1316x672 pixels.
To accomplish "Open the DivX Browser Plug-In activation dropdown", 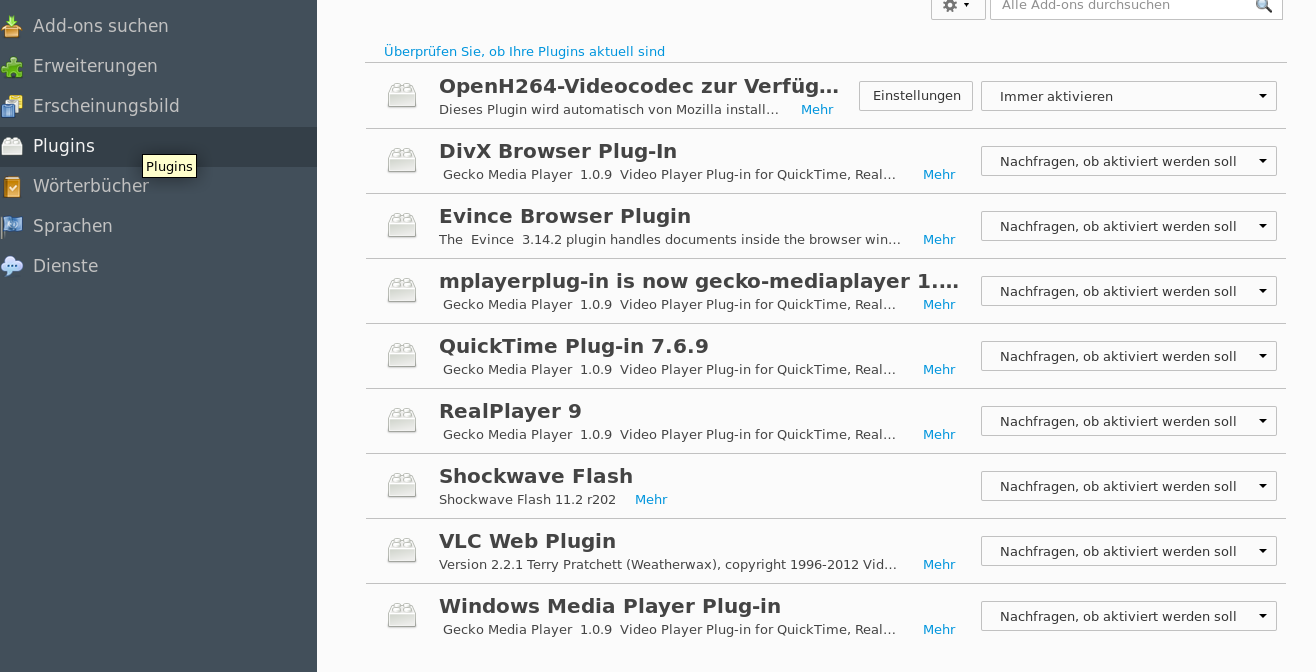I will click(1128, 161).
